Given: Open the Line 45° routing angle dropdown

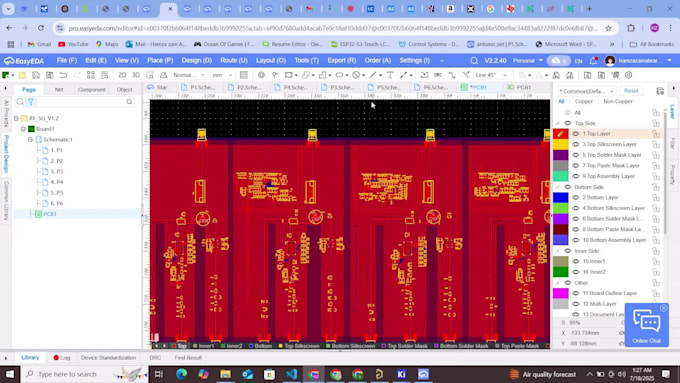Looking at the screenshot, I should [x=491, y=75].
